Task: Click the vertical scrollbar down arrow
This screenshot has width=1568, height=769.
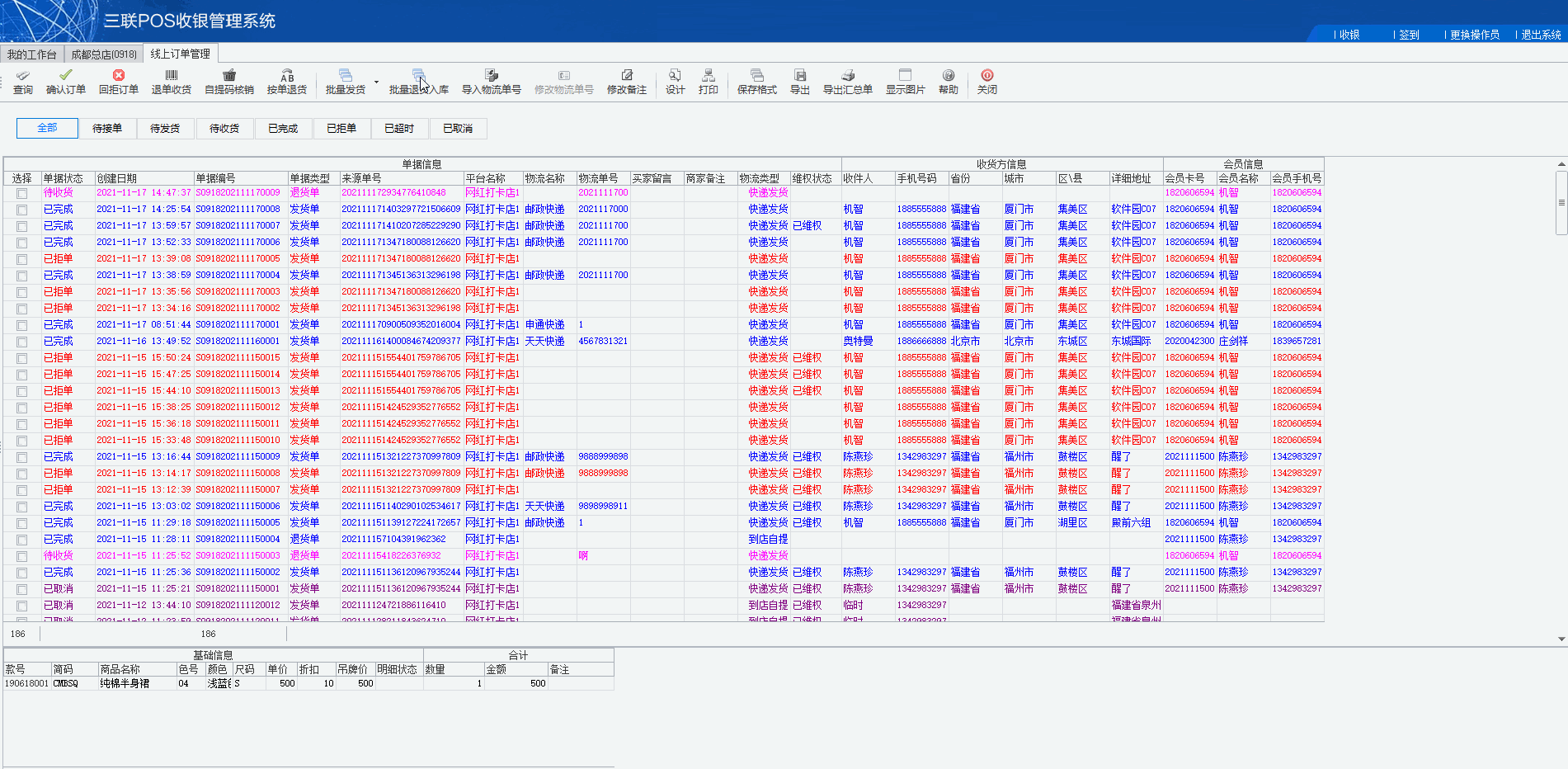Action: [1561, 639]
